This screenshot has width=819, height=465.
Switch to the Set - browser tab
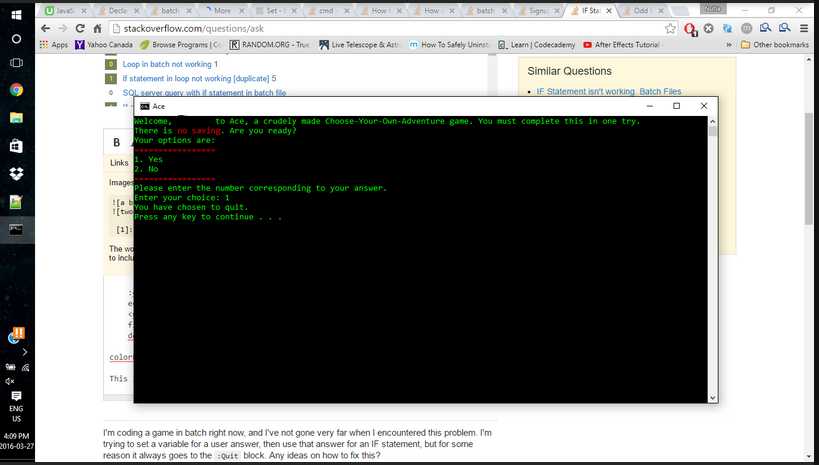point(274,10)
